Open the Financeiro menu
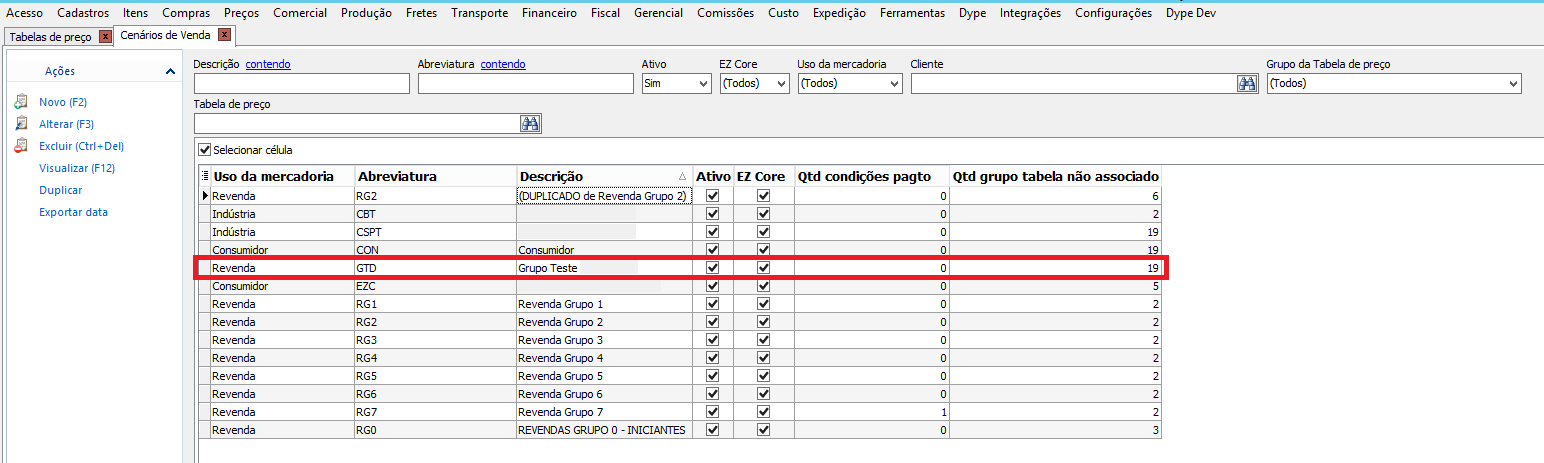The height and width of the screenshot is (463, 1544). (x=549, y=13)
